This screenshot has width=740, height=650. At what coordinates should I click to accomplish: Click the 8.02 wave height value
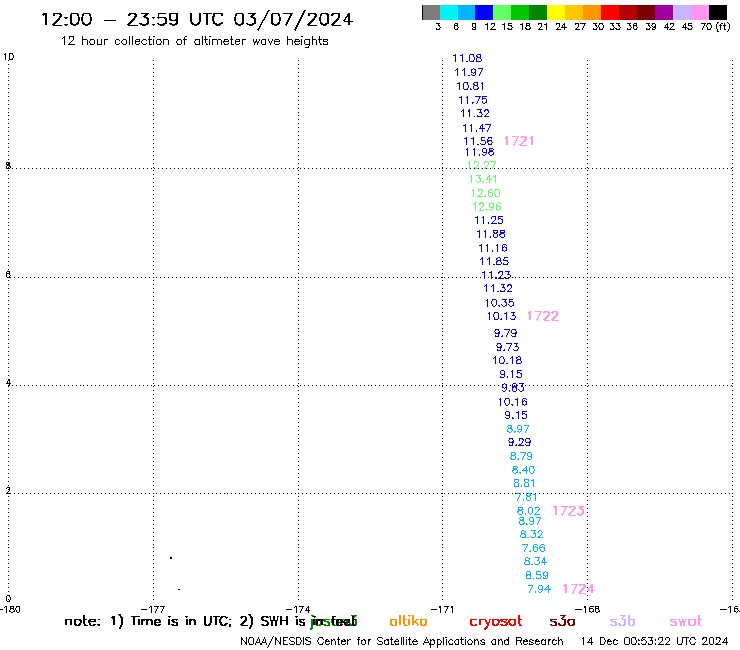(x=529, y=511)
